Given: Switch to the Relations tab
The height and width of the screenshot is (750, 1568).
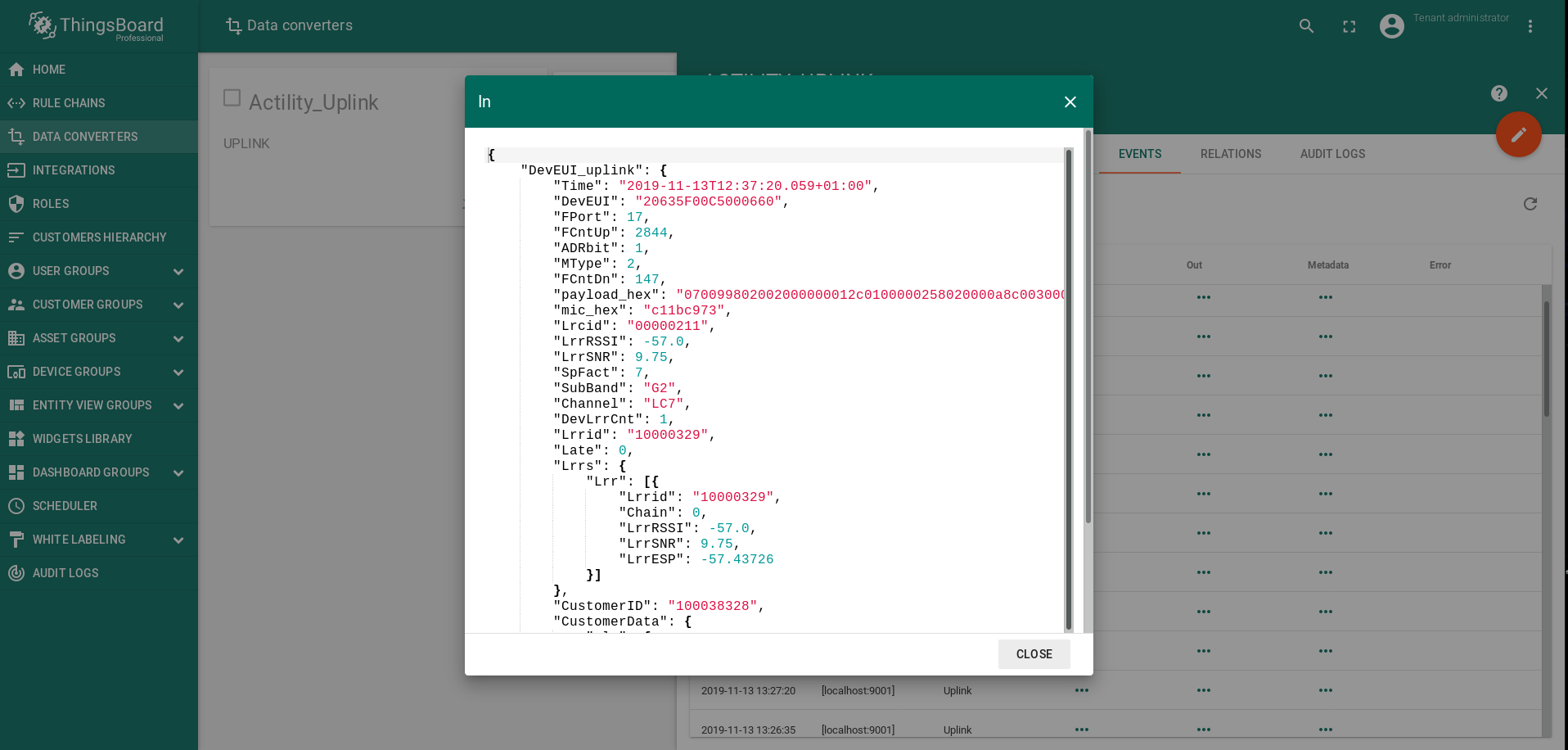Looking at the screenshot, I should pos(1231,154).
